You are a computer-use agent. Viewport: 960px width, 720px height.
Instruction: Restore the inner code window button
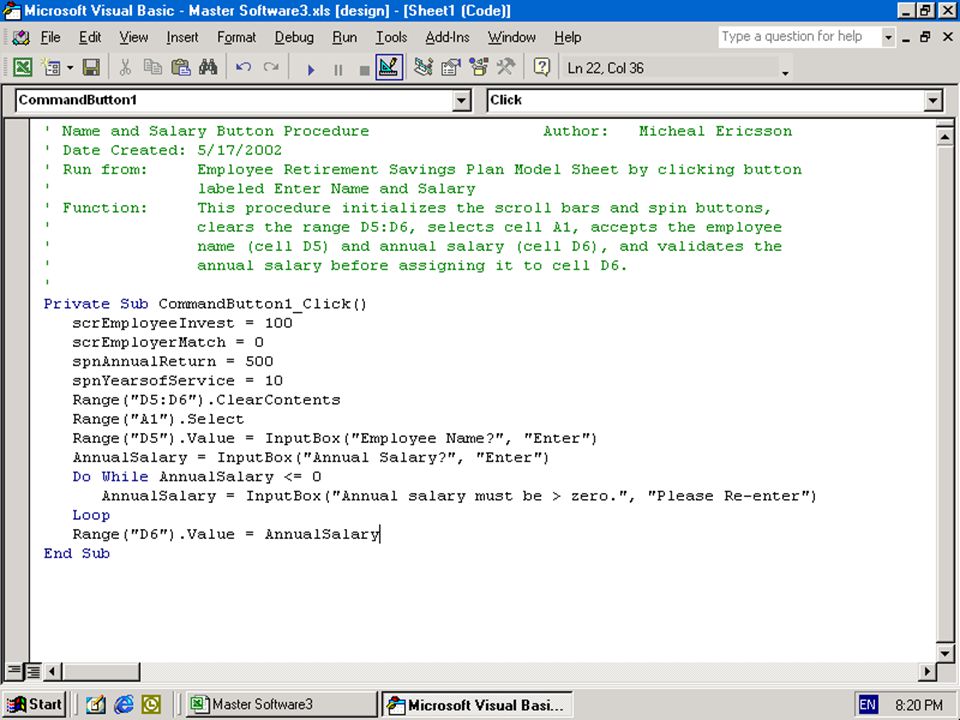(925, 37)
